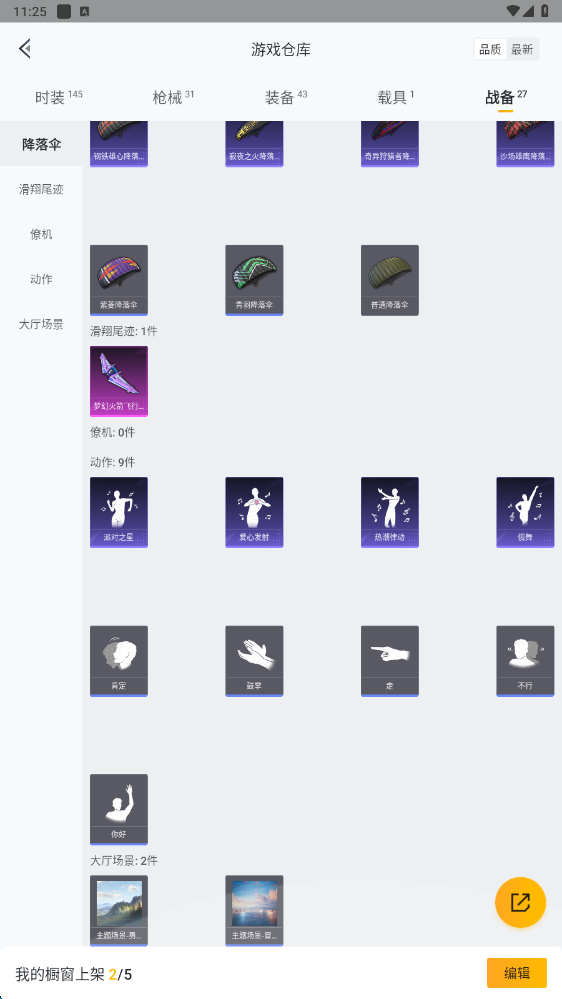Image resolution: width=562 pixels, height=999 pixels.
Task: Sort warehouse by 品质
Action: (490, 50)
